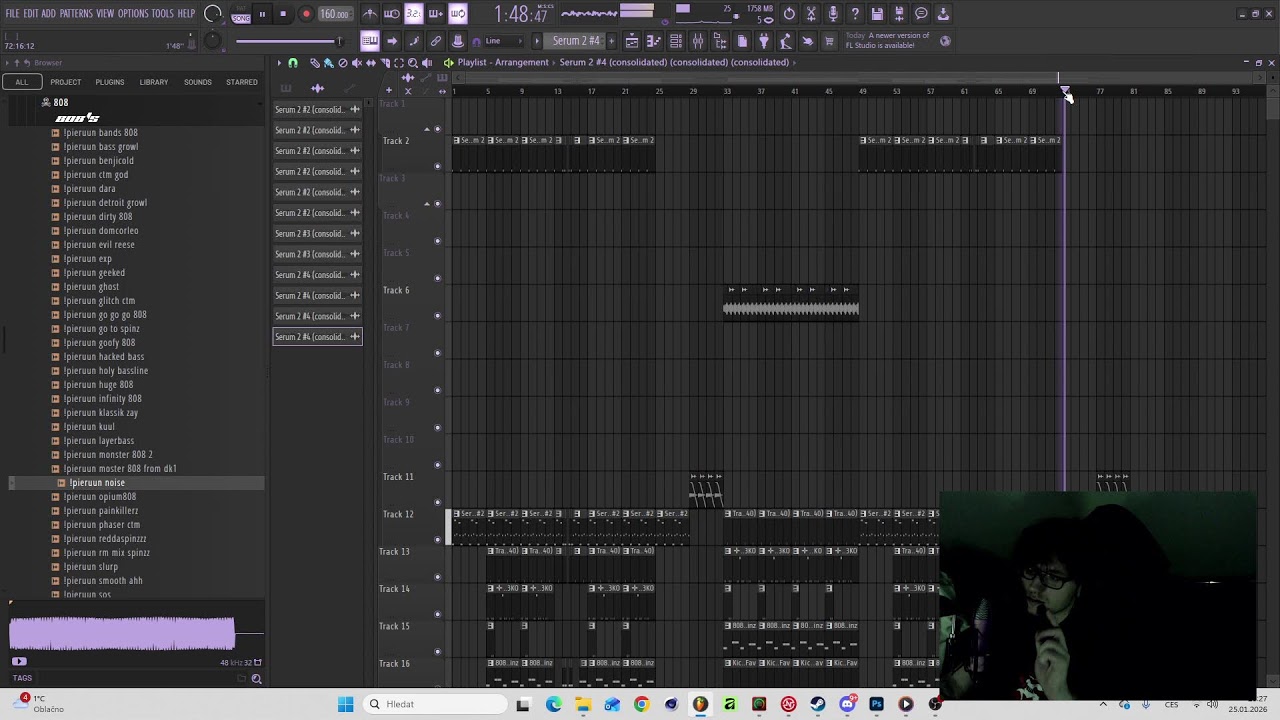This screenshot has width=1280, height=720.
Task: Open the Playlist view icon
Action: (632, 41)
